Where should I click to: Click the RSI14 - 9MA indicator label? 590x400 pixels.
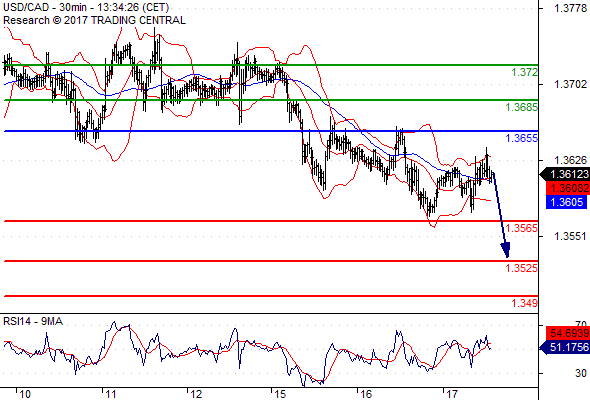33,321
